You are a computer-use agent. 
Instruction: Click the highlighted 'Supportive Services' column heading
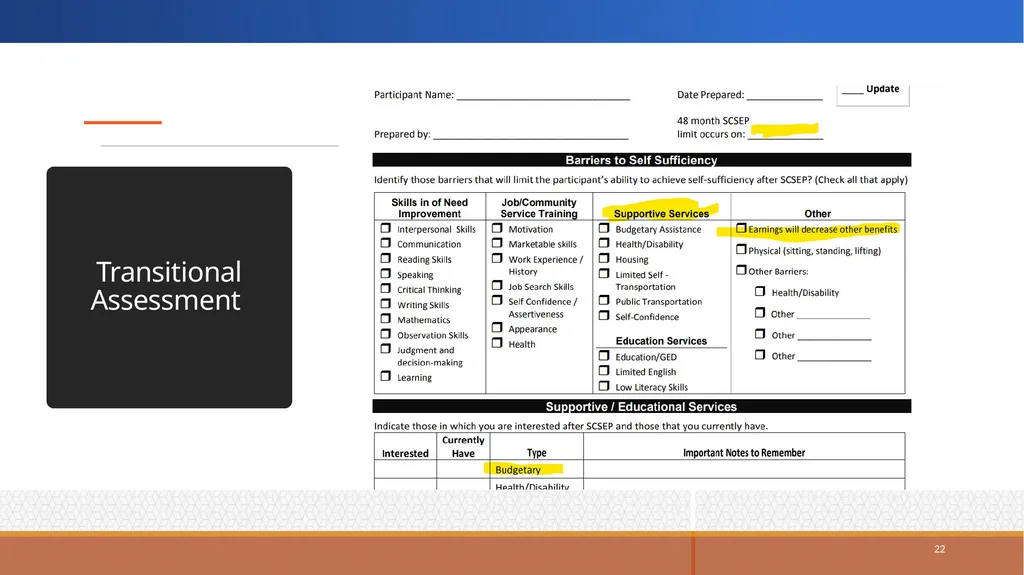[661, 213]
